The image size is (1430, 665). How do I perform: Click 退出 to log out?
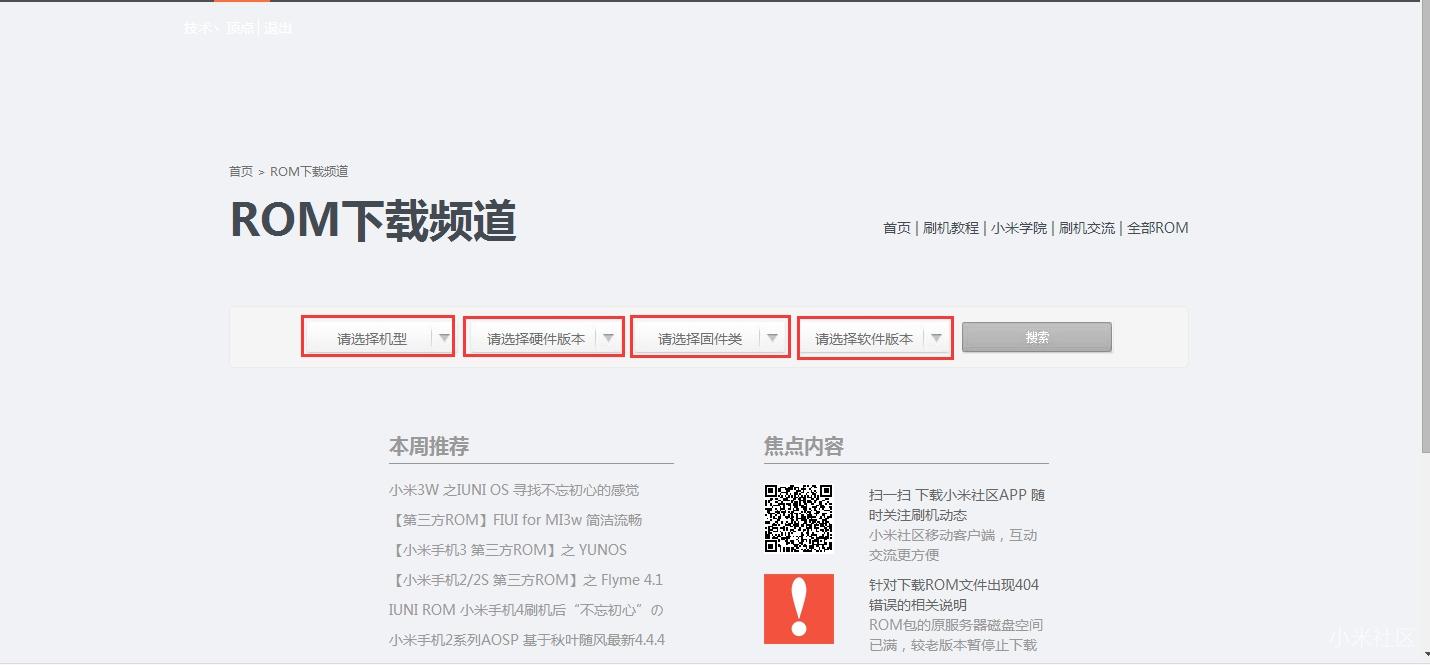[277, 28]
